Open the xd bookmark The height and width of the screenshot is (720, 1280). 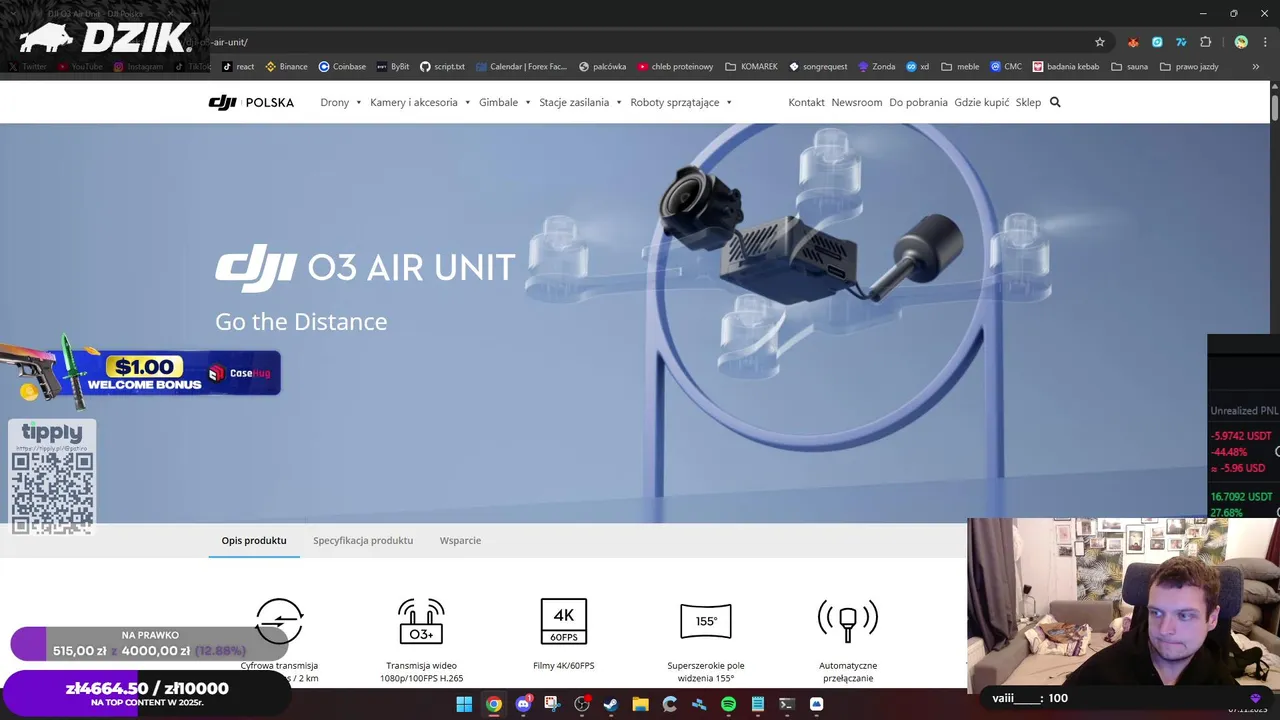click(918, 67)
